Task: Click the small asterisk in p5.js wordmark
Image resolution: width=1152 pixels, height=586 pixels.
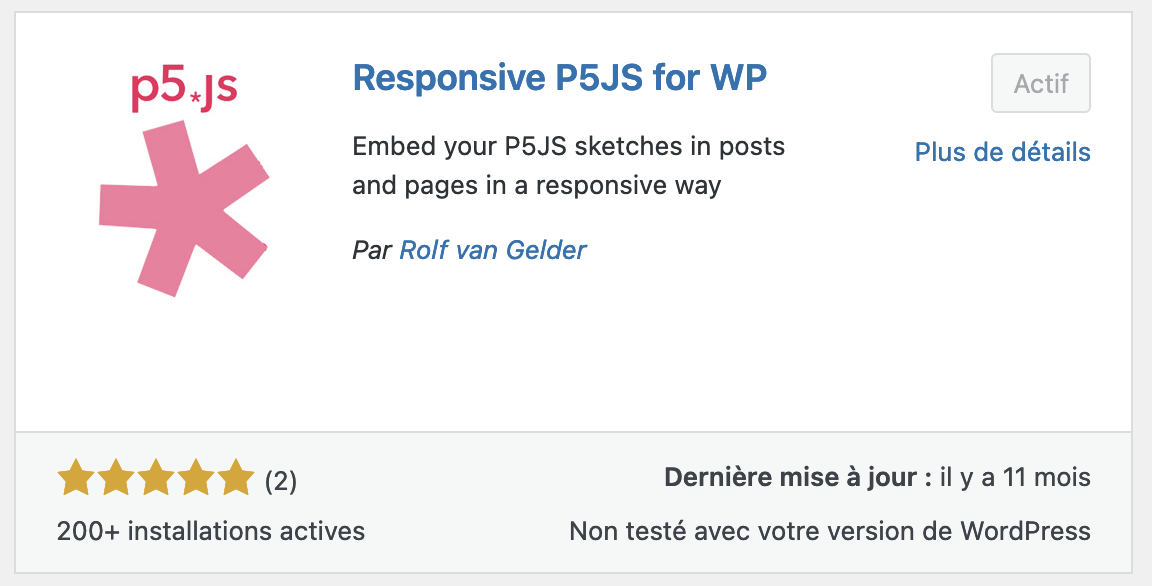Action: click(x=195, y=97)
